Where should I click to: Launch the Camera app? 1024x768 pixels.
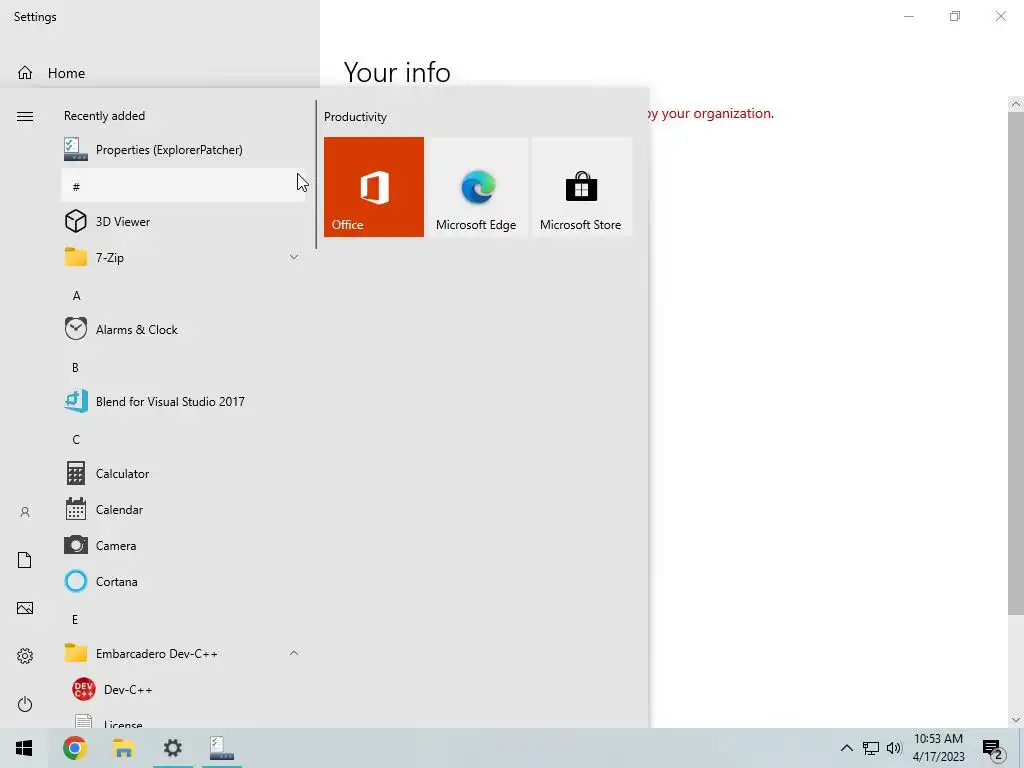click(183, 545)
